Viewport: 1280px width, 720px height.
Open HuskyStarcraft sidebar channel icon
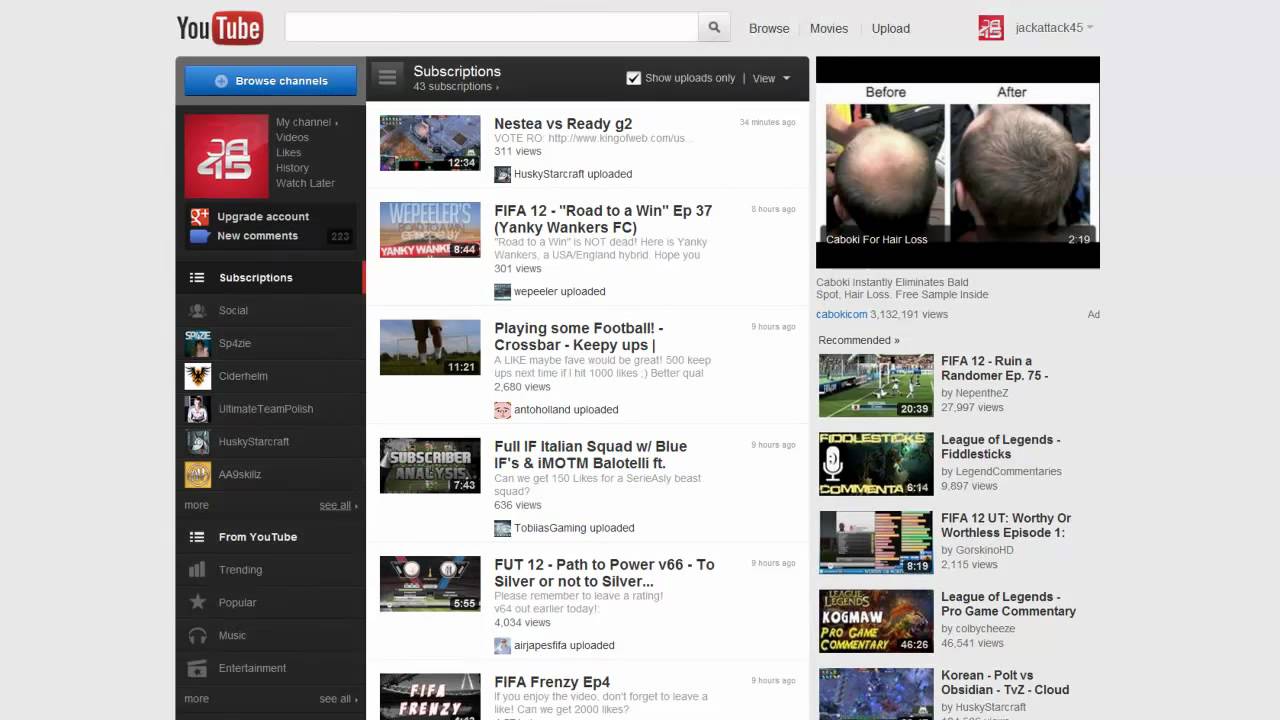tap(198, 441)
